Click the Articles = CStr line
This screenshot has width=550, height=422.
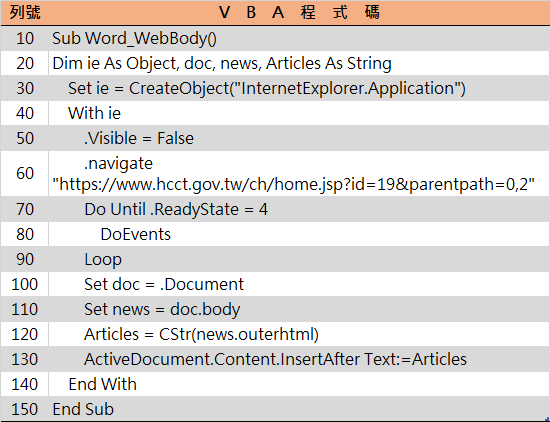click(x=201, y=334)
